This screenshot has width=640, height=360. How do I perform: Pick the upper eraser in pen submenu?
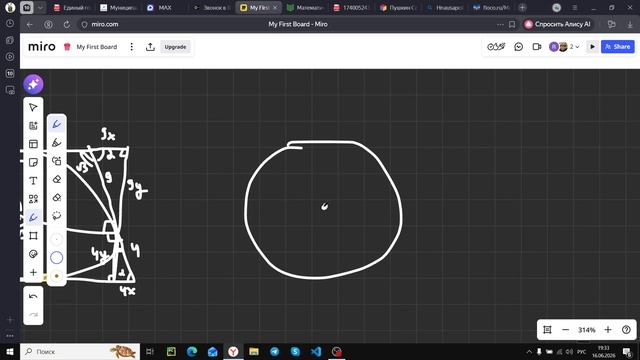coord(57,179)
